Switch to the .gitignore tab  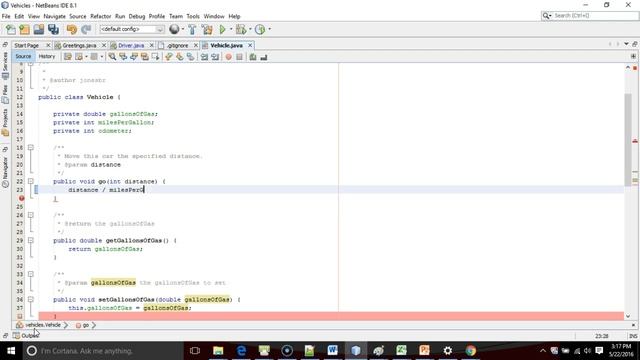click(x=178, y=45)
